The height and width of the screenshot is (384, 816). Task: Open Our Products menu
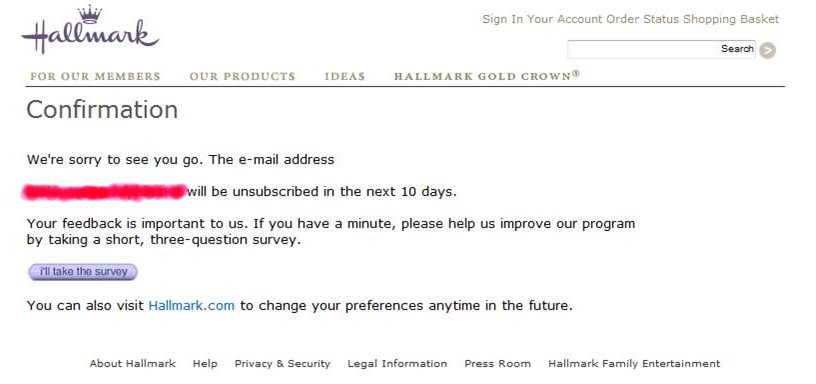point(243,76)
